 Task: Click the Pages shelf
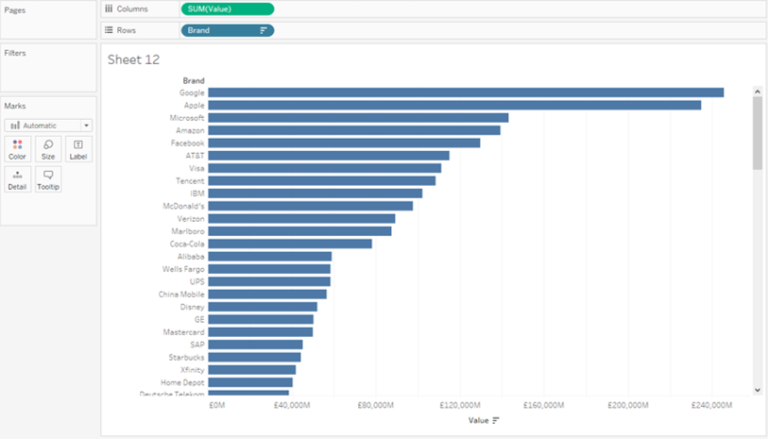[x=48, y=20]
